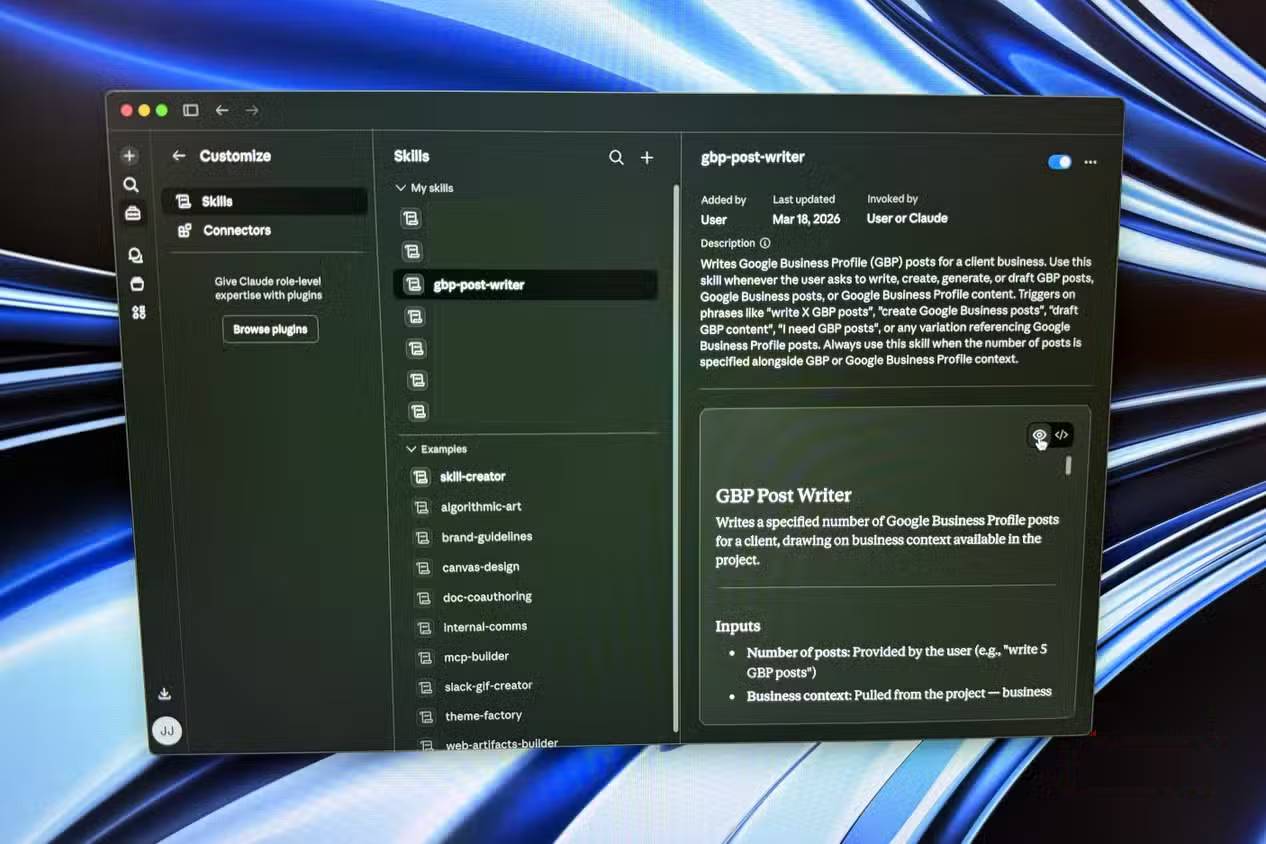
Task: Open gbp-post-writer more options menu
Action: pyautogui.click(x=1090, y=162)
